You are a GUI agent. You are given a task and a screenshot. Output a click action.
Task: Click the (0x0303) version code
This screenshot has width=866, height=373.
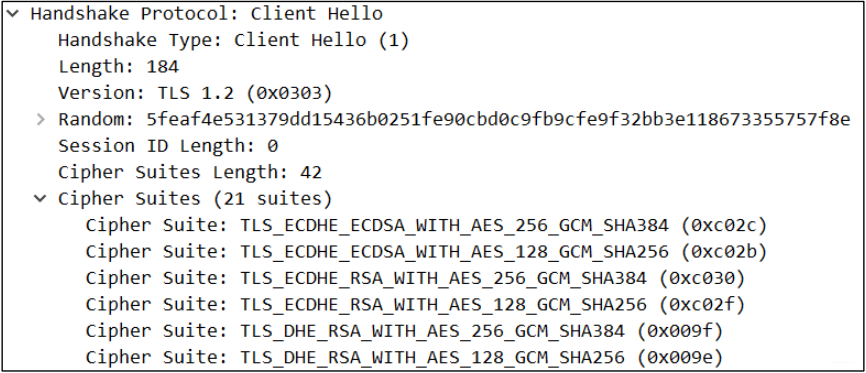(x=289, y=93)
